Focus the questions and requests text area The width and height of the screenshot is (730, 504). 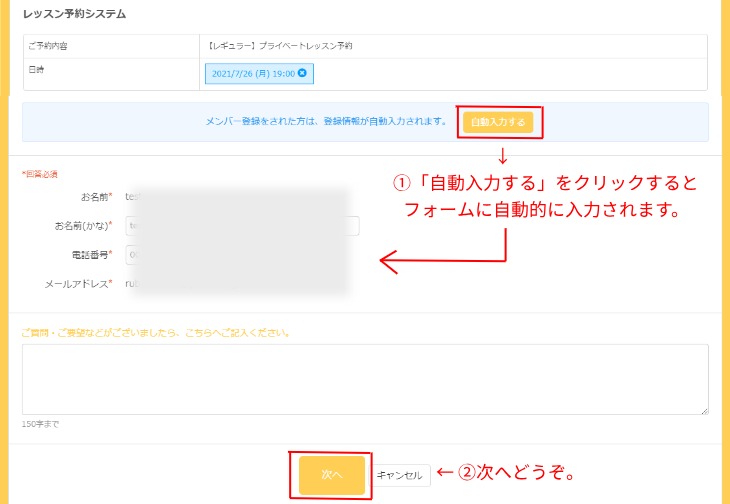click(x=365, y=378)
